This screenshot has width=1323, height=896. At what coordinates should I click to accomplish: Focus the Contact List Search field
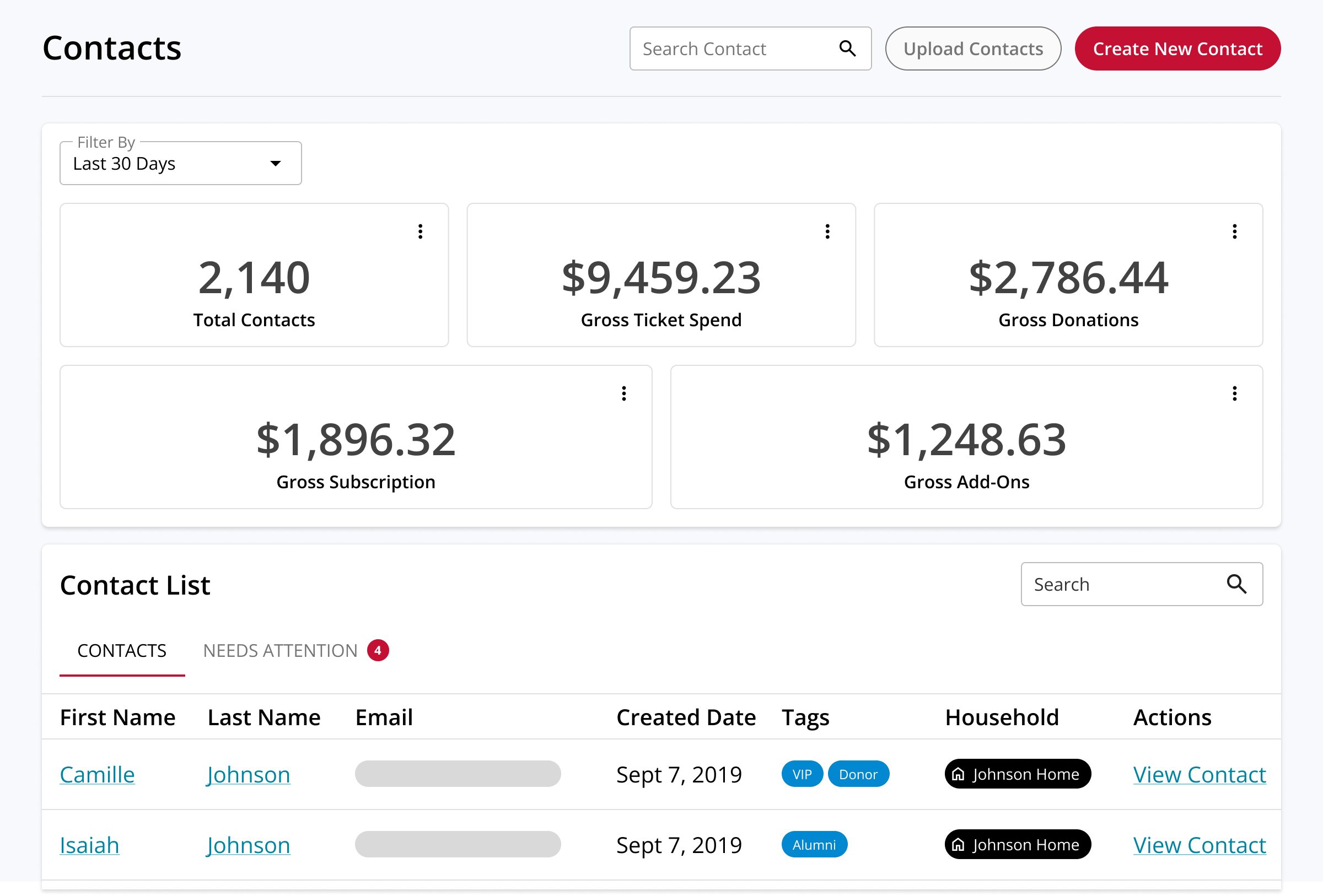[x=1142, y=584]
